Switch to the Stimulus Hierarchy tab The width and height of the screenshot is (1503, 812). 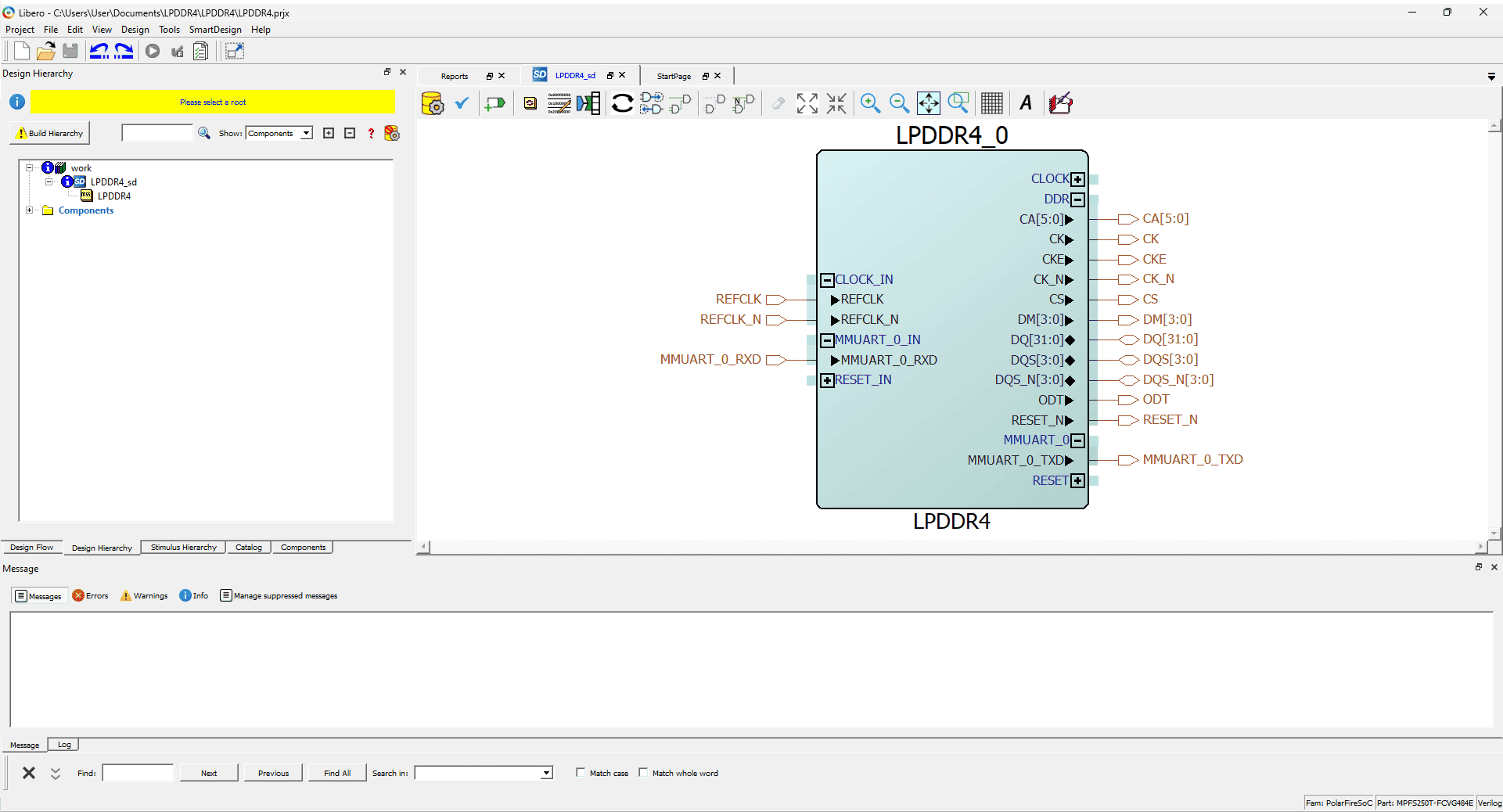tap(183, 548)
